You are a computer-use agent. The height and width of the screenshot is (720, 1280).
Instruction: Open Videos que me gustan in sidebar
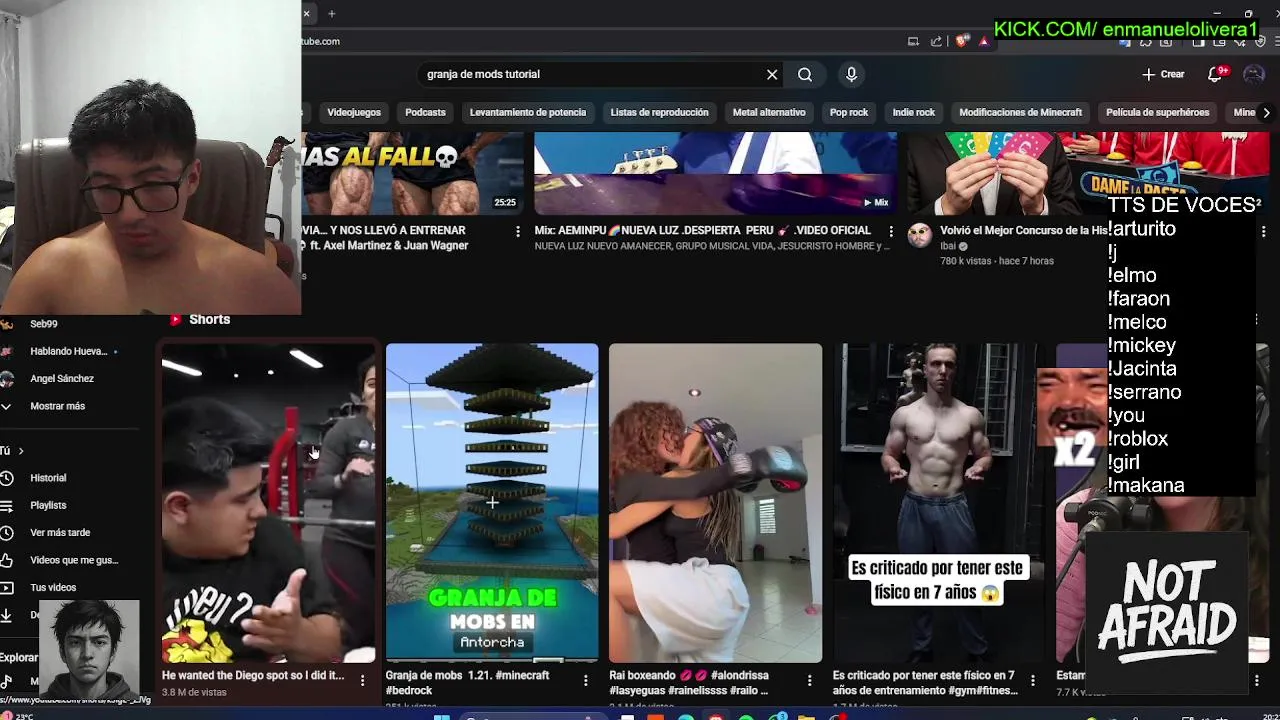tap(73, 560)
